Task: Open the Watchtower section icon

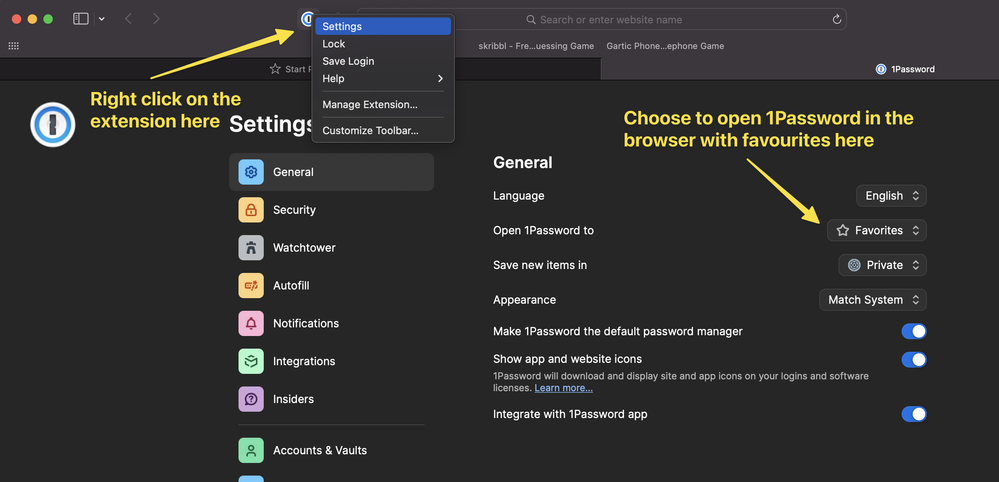Action: (251, 248)
